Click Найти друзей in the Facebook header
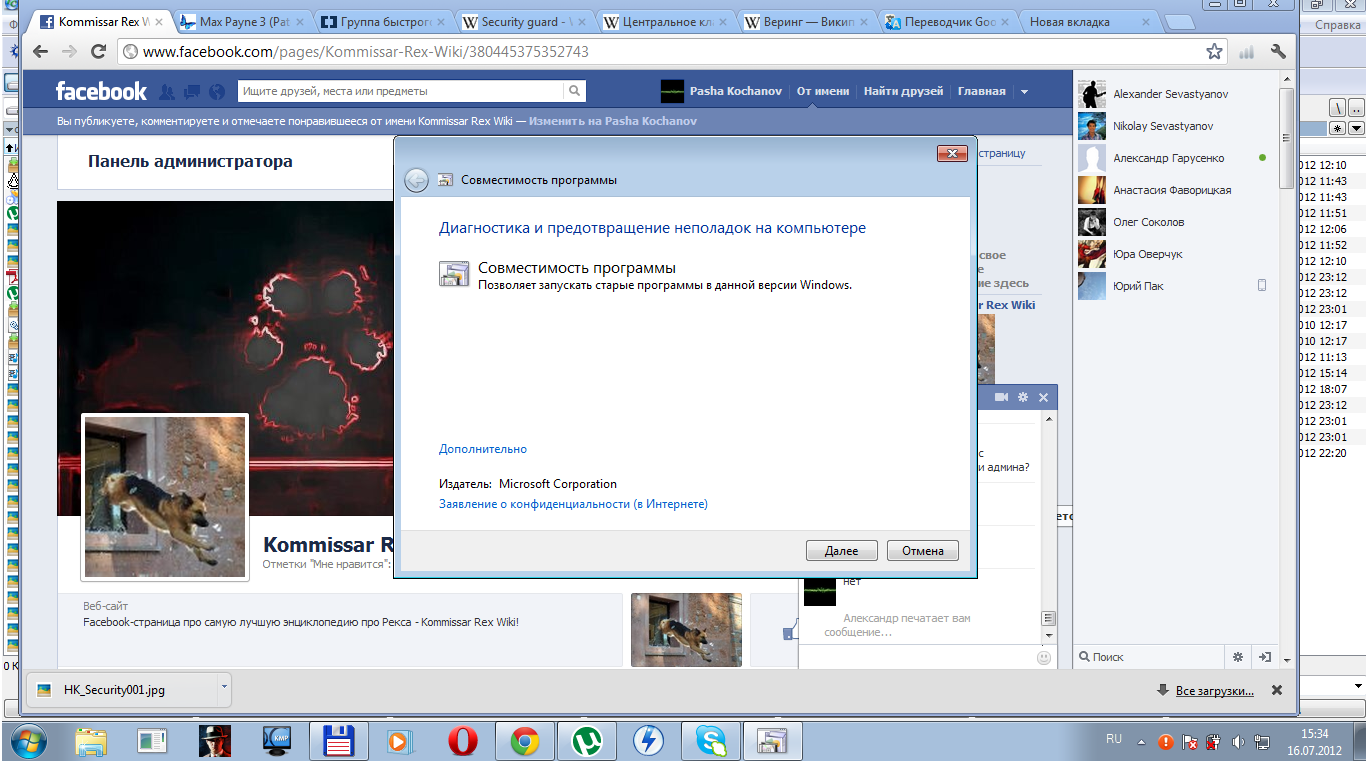The width and height of the screenshot is (1366, 768). click(x=903, y=91)
